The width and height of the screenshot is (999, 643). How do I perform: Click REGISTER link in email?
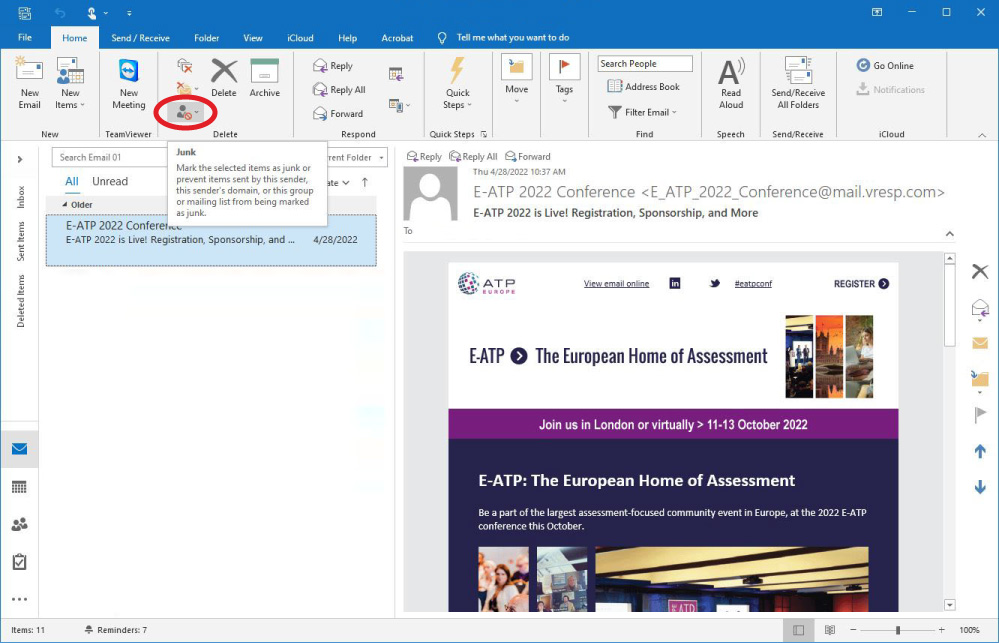tap(861, 284)
